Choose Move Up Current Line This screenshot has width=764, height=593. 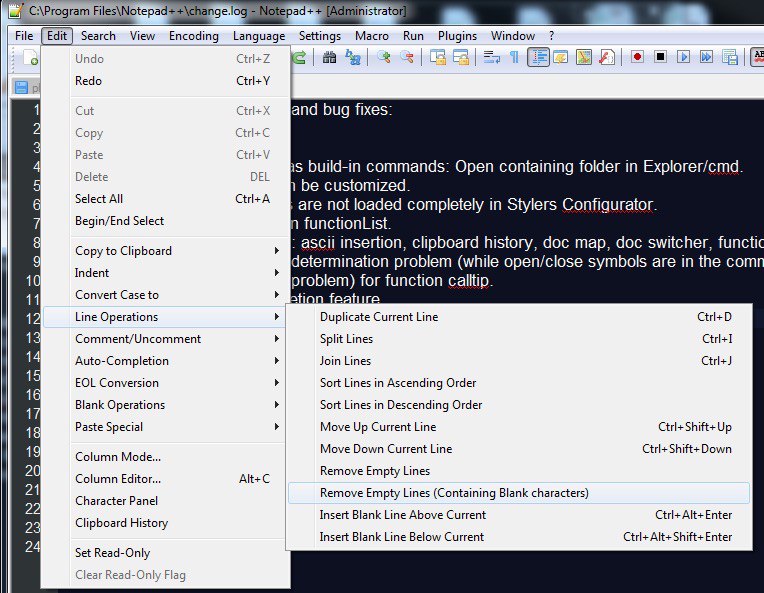[x=519, y=427]
